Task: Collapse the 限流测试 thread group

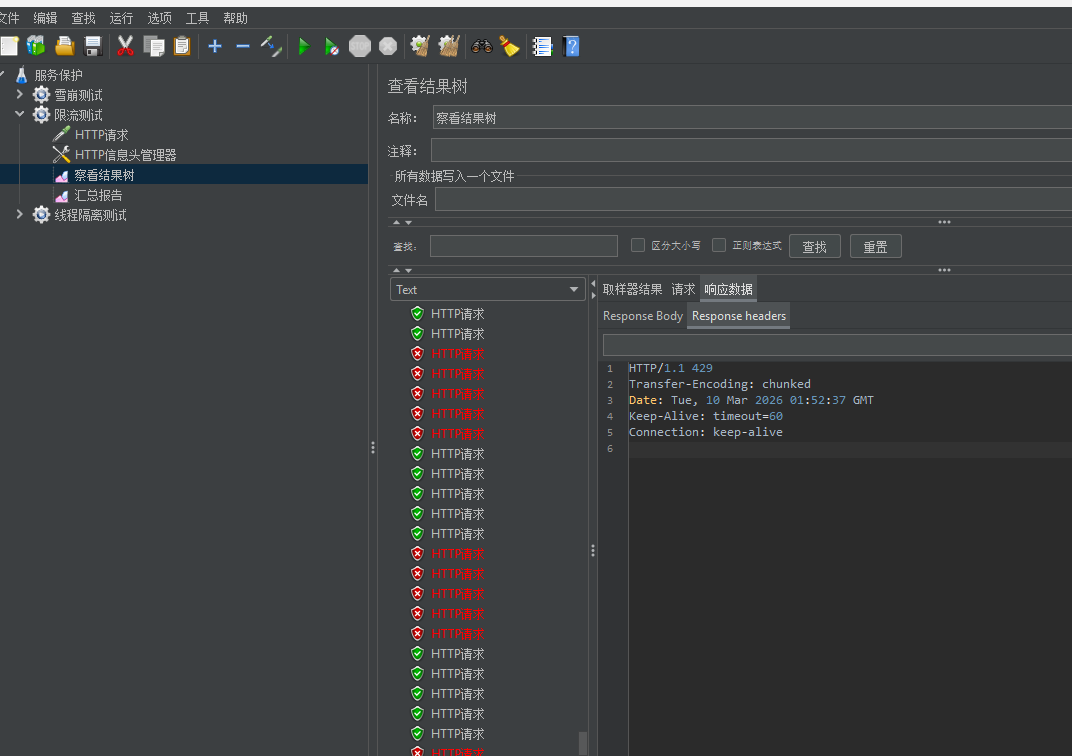Action: (x=20, y=114)
